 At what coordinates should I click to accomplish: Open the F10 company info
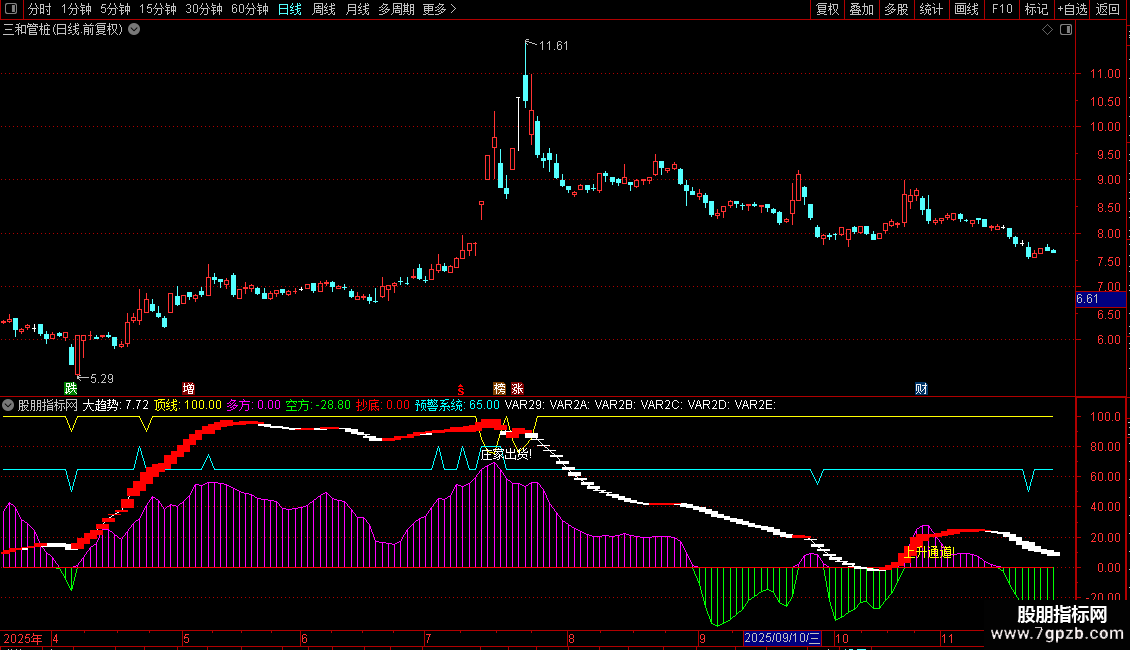(1001, 10)
